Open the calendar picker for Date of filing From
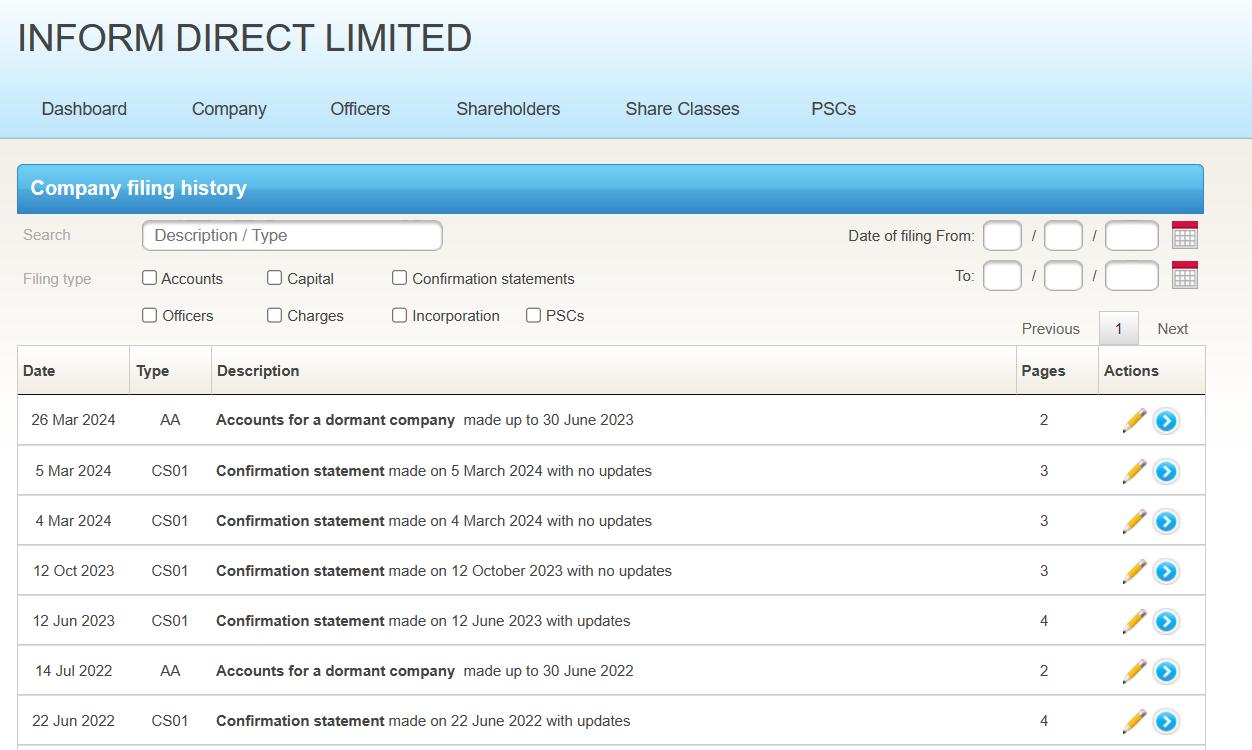The height and width of the screenshot is (750, 1252). tap(1185, 235)
